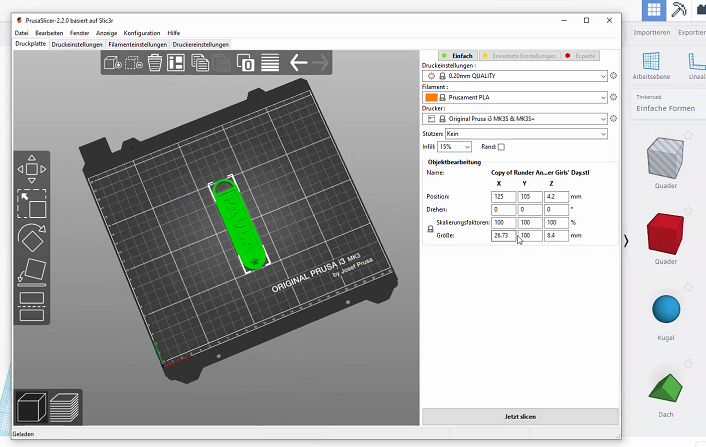Screen dimensions: 706x447
Task: Click Exportieren button in Tinkercad
Action: click(x=692, y=32)
